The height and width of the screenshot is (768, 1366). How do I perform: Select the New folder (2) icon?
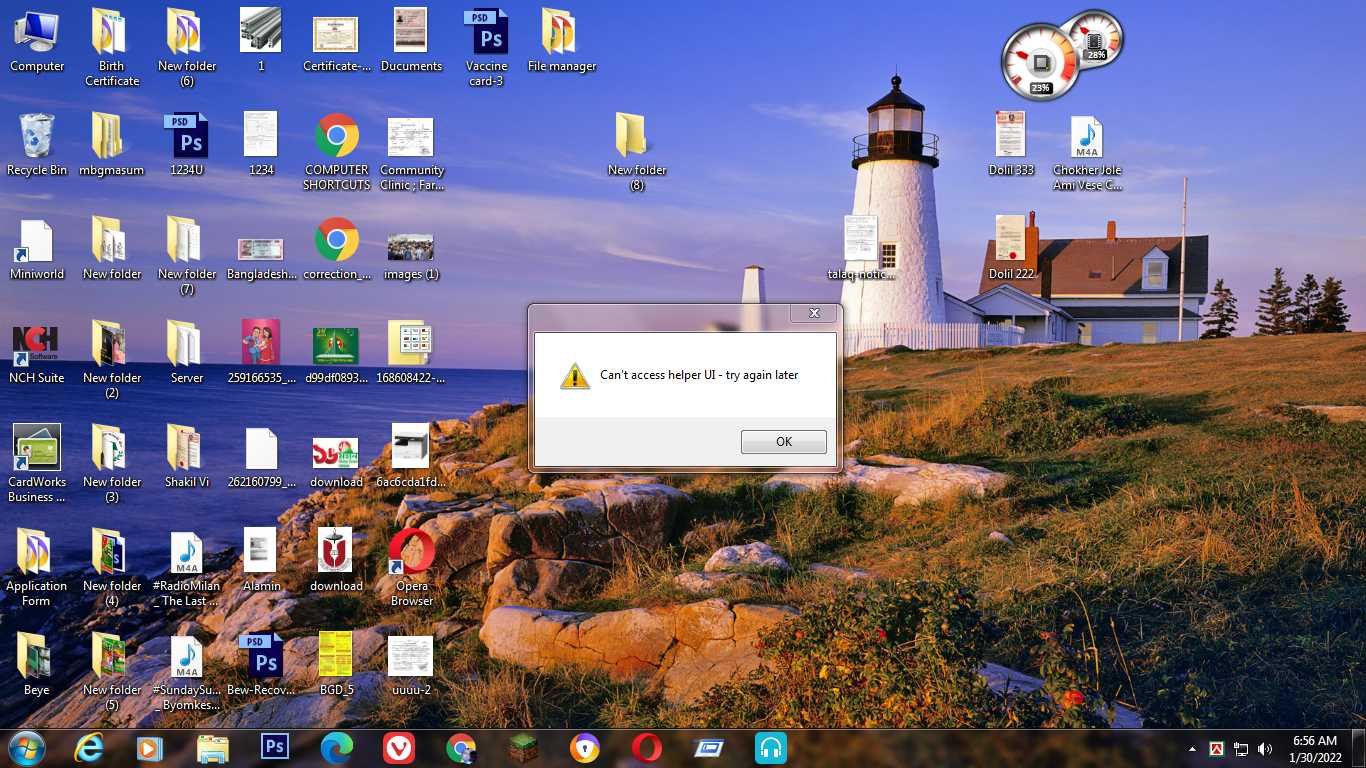(112, 359)
